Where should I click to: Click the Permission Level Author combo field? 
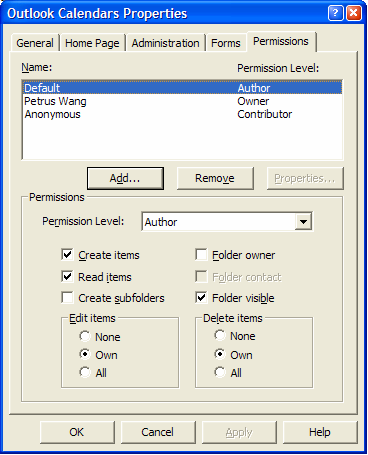click(x=227, y=222)
